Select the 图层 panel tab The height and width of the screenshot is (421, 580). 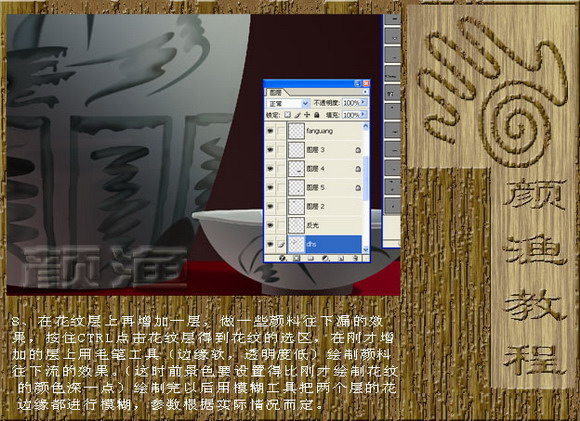(x=276, y=92)
